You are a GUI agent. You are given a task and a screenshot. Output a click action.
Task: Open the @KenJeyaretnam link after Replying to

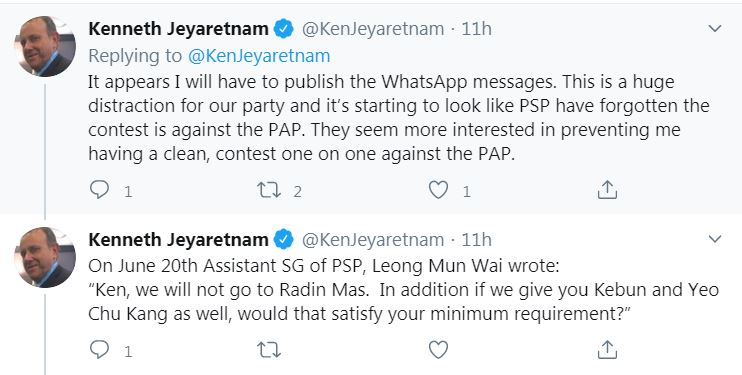[259, 56]
